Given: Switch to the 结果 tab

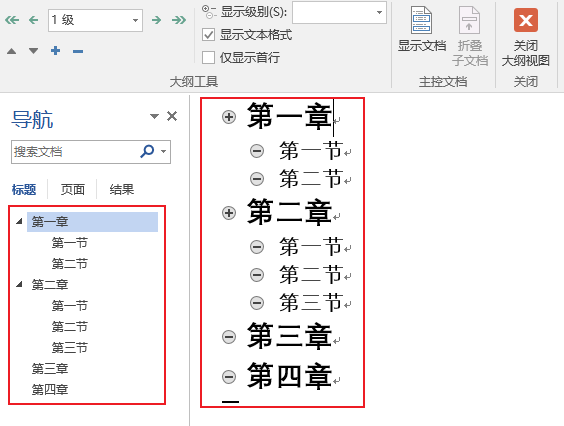Looking at the screenshot, I should pos(122,189).
